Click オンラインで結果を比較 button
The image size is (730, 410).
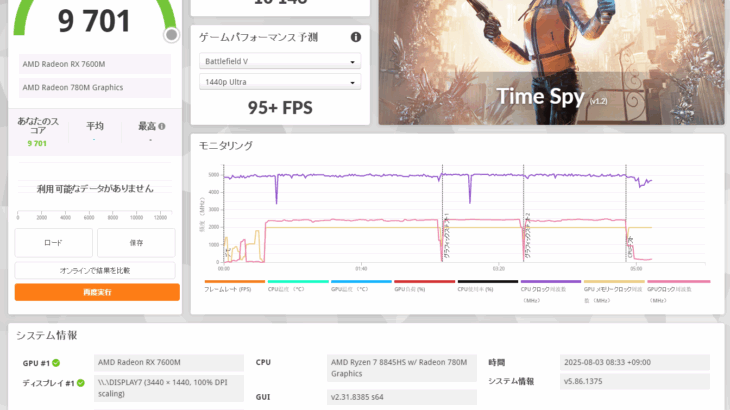[95, 270]
